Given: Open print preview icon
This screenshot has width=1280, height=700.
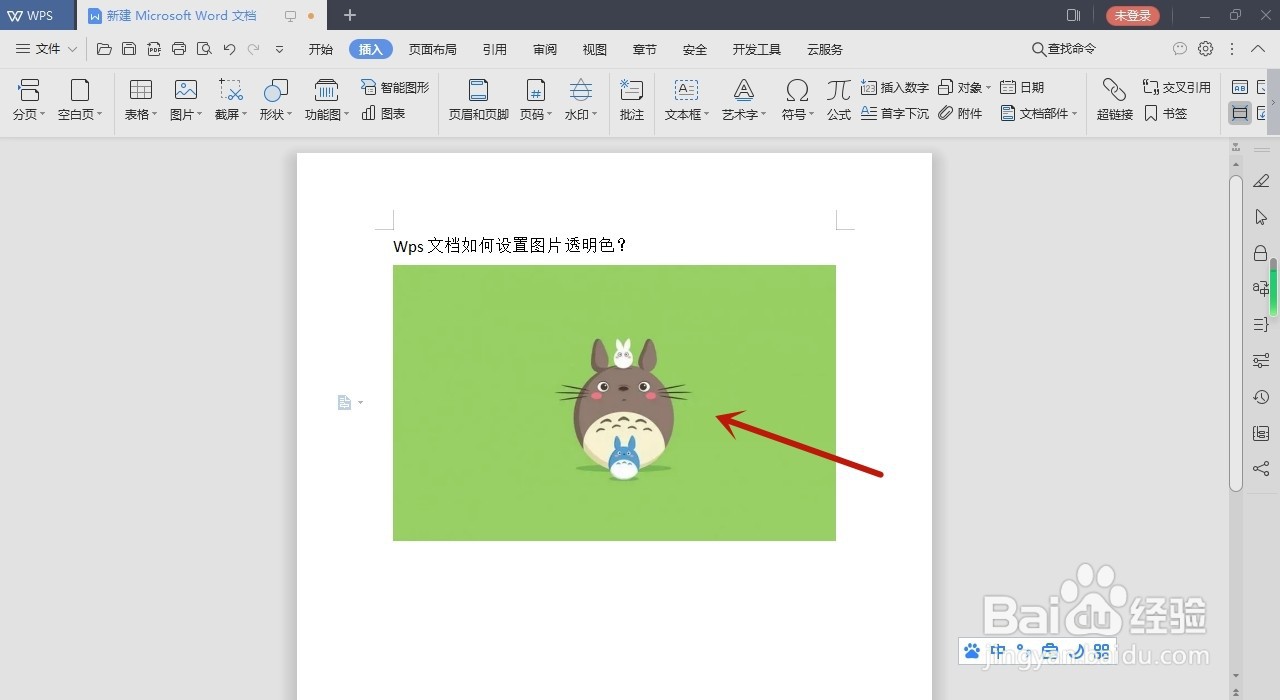Looking at the screenshot, I should point(204,49).
